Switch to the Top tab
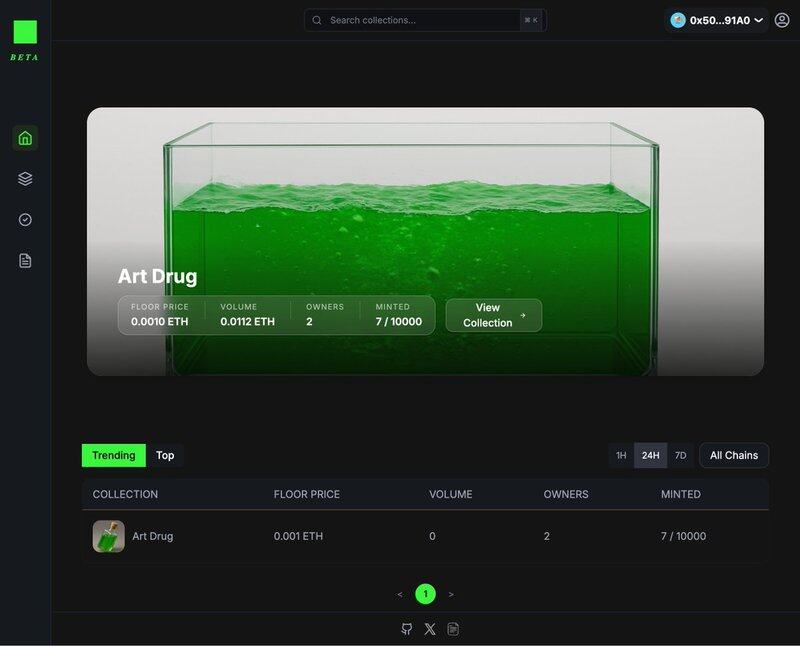The height and width of the screenshot is (646, 800). [165, 456]
